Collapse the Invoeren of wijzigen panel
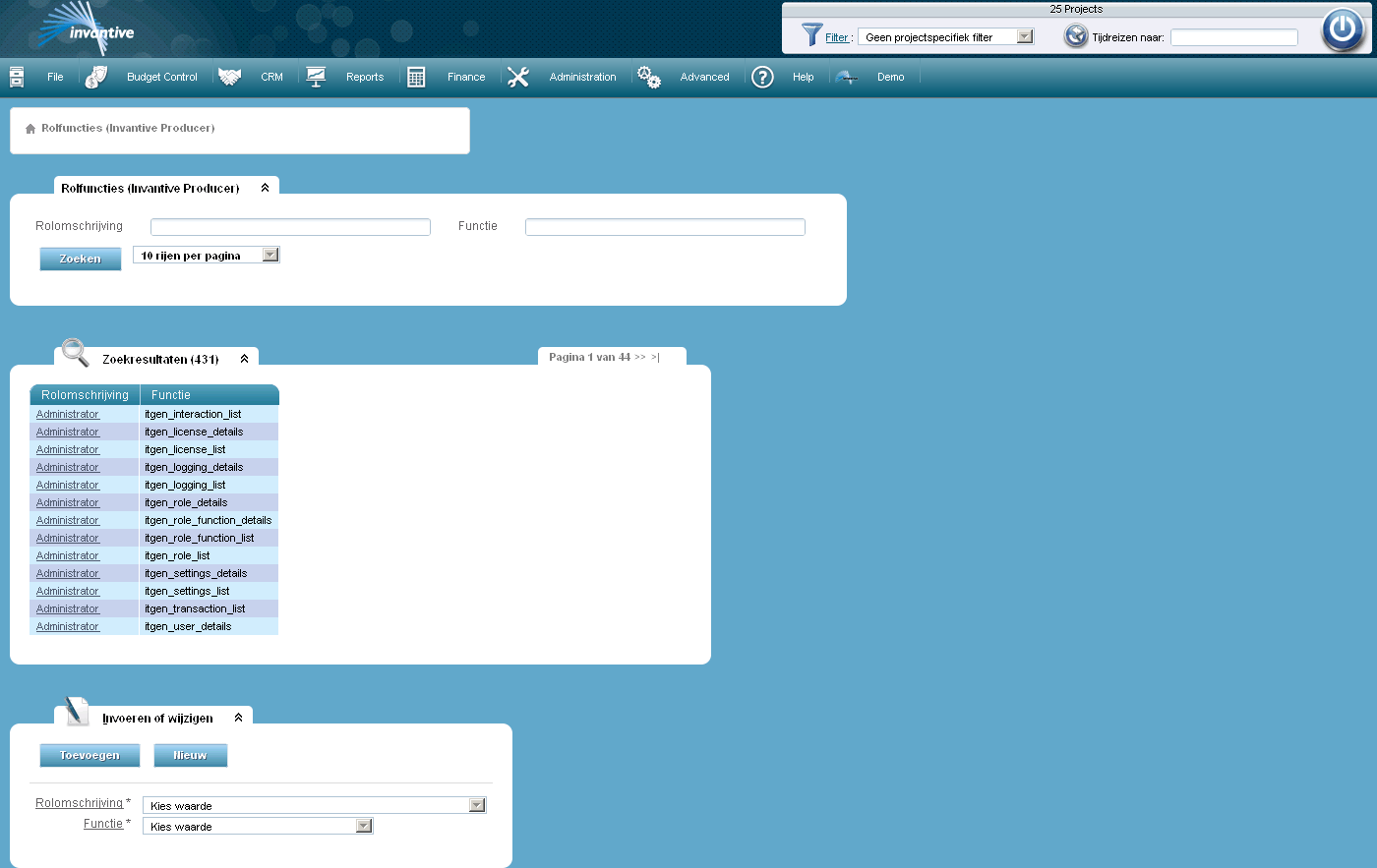 click(x=238, y=718)
